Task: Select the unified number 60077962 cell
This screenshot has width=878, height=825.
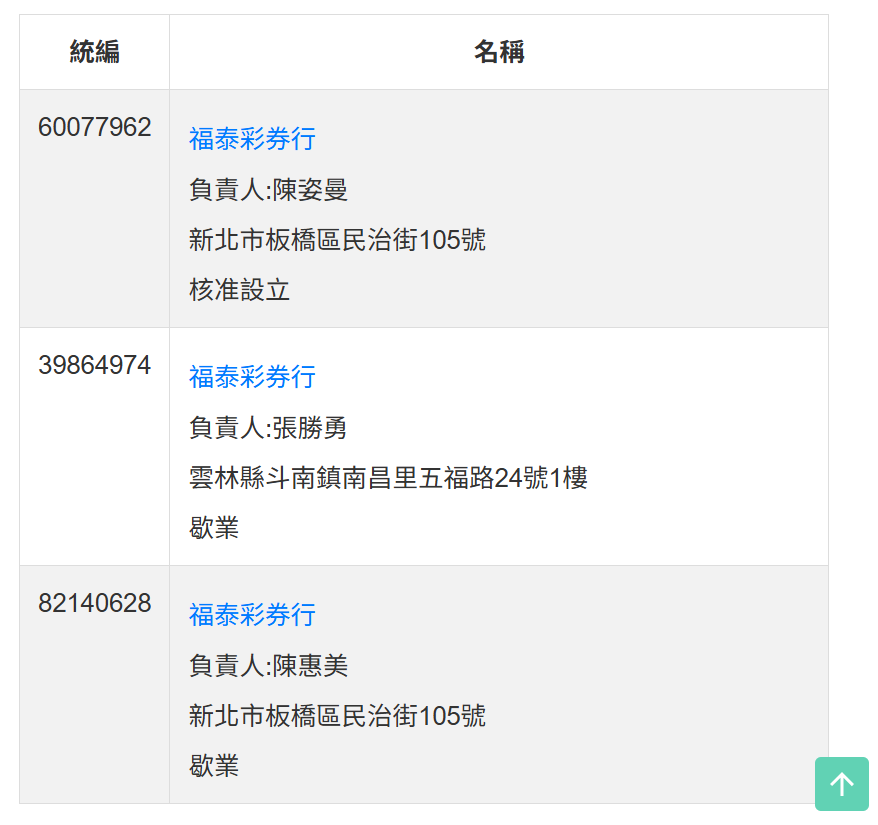Action: point(94,128)
